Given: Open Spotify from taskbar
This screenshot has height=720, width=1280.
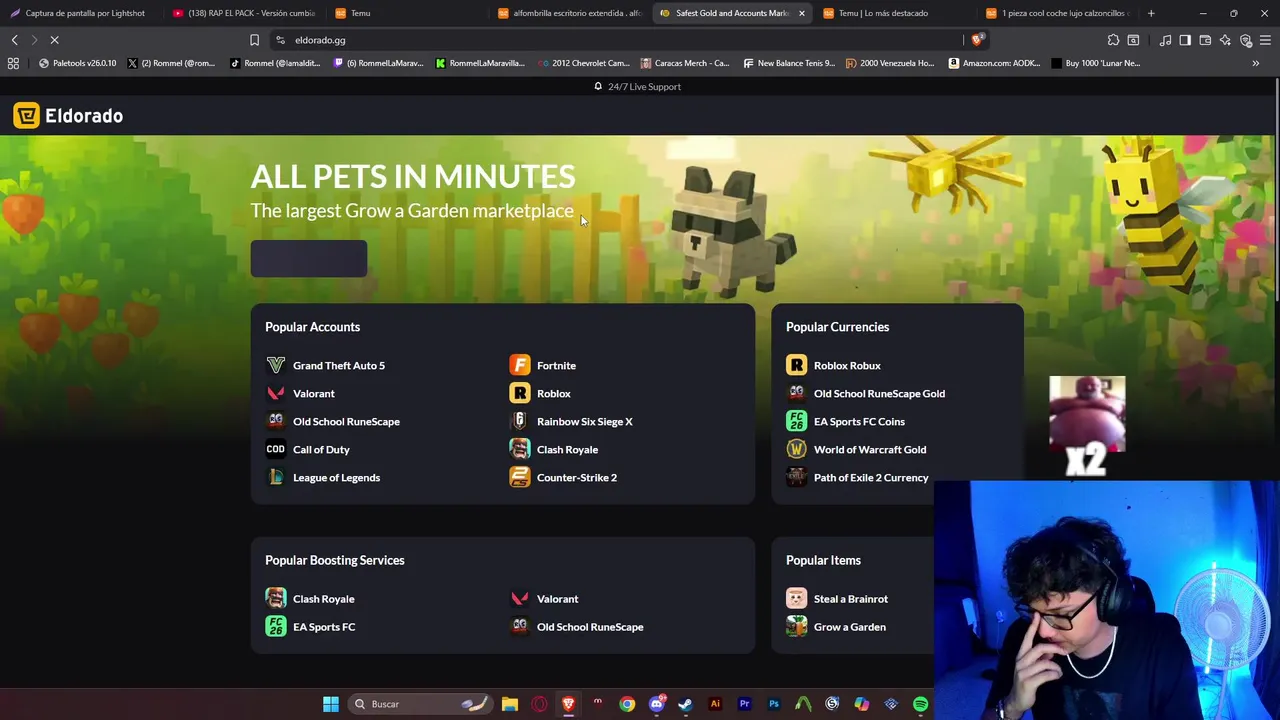Looking at the screenshot, I should pos(920,704).
